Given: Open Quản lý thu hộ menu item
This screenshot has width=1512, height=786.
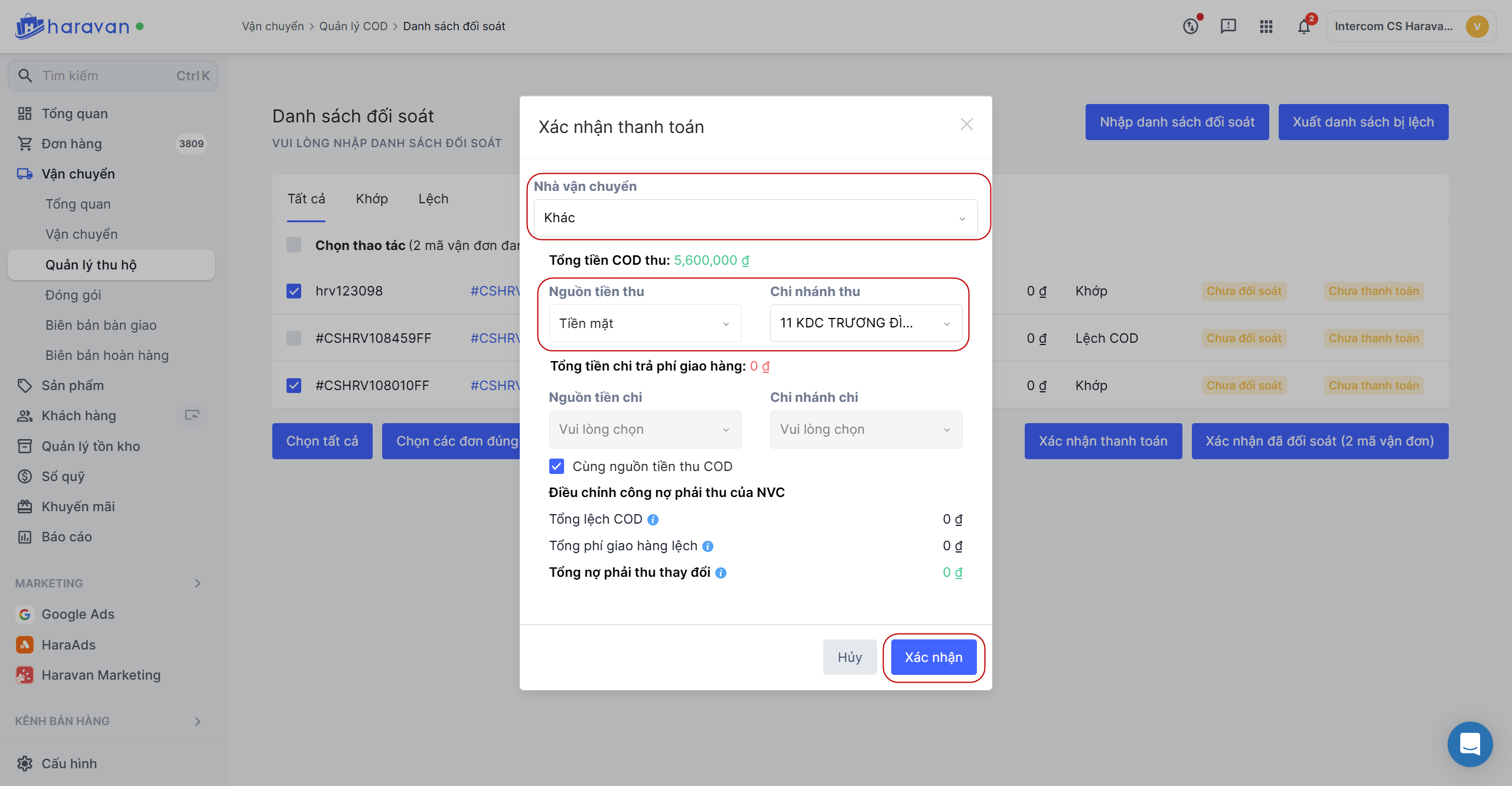Looking at the screenshot, I should (x=91, y=265).
